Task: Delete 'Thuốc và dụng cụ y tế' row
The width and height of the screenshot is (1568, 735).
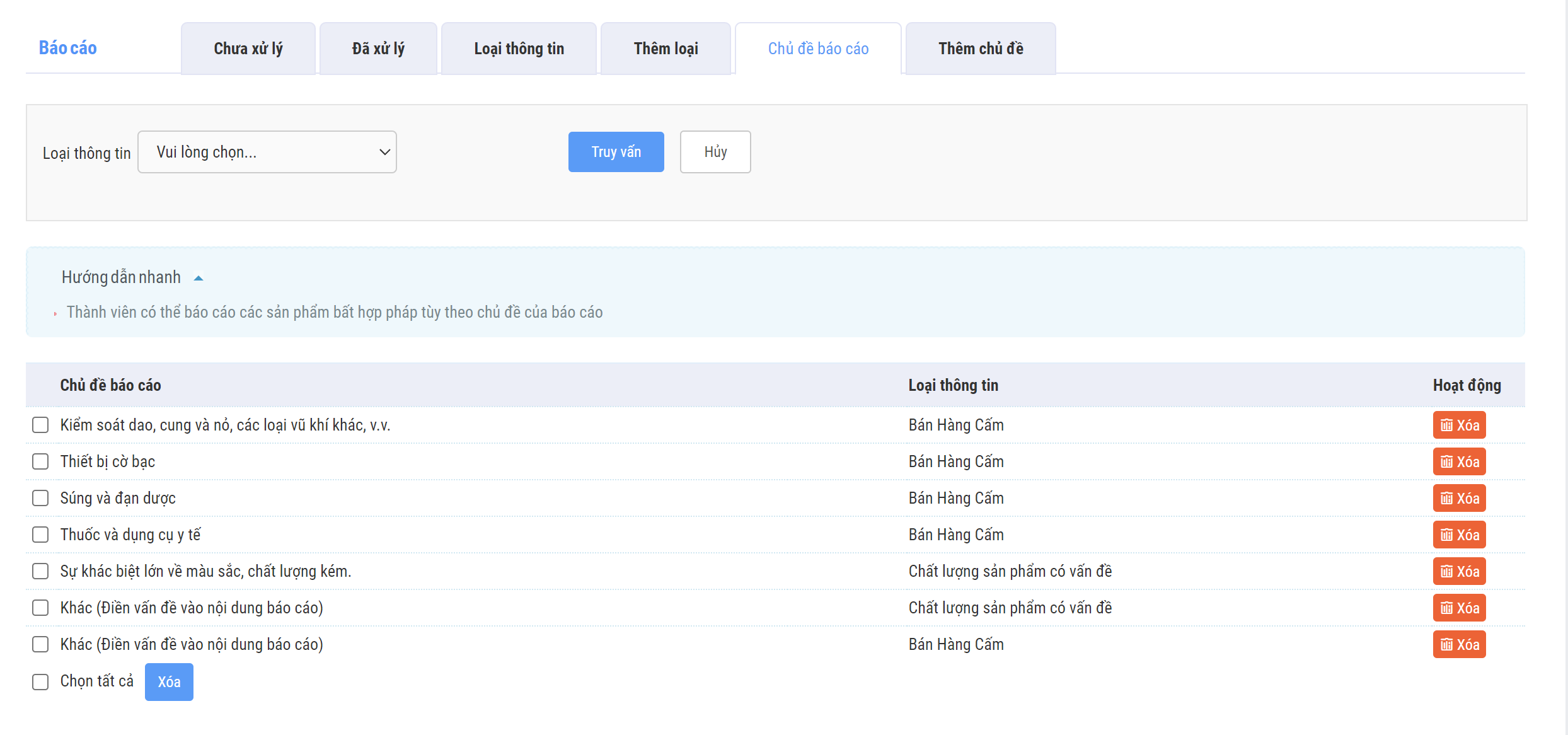Action: pos(1459,535)
